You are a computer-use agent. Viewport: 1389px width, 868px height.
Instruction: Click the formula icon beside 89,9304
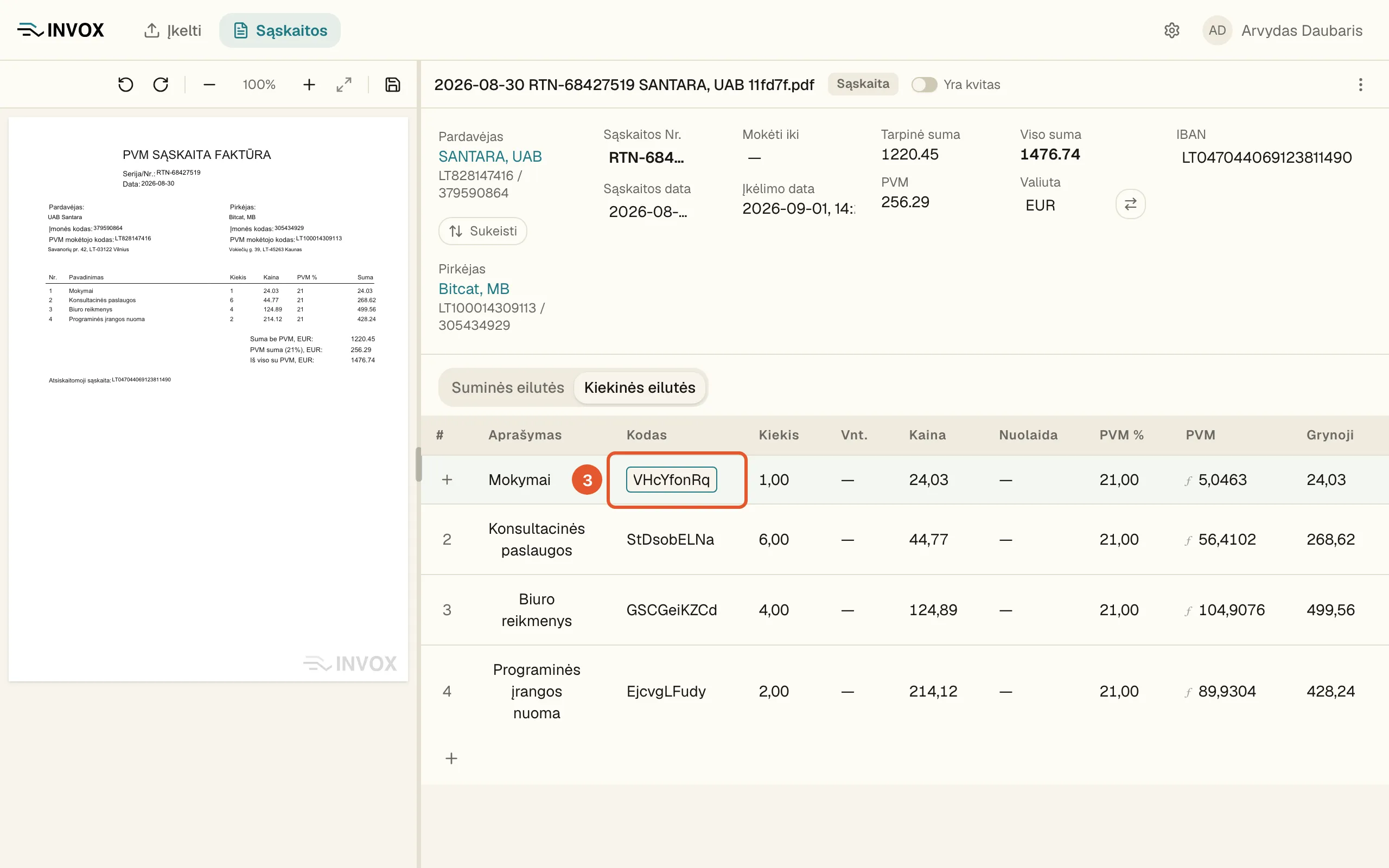pos(1188,692)
